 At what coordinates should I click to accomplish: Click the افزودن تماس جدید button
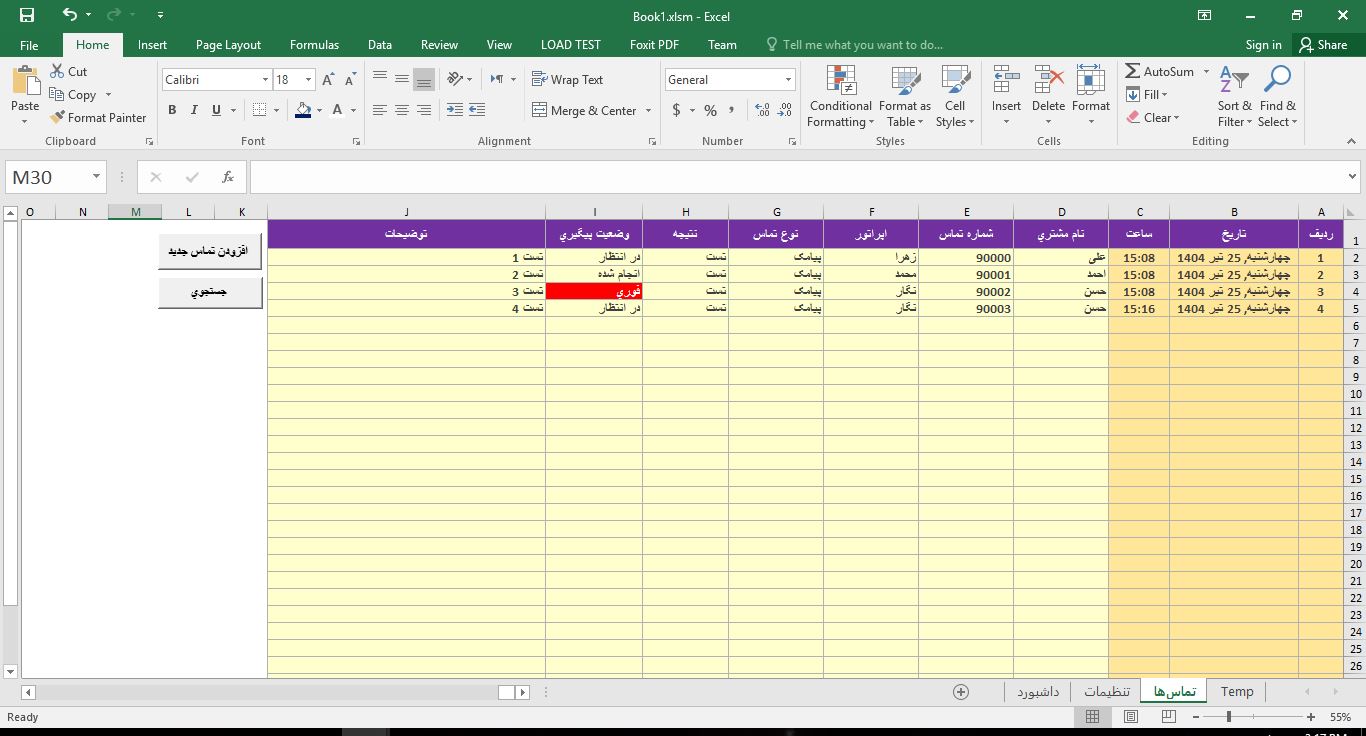pos(210,251)
